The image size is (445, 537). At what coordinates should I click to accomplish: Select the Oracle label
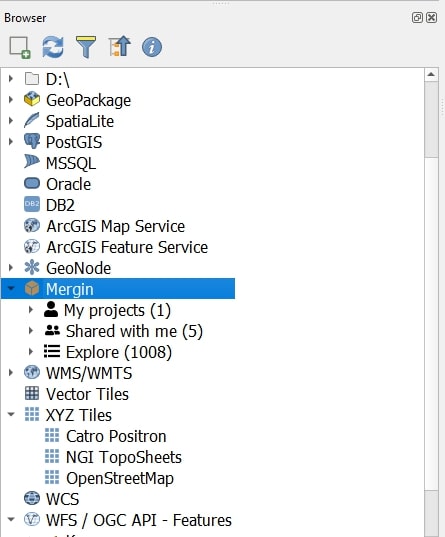click(69, 184)
